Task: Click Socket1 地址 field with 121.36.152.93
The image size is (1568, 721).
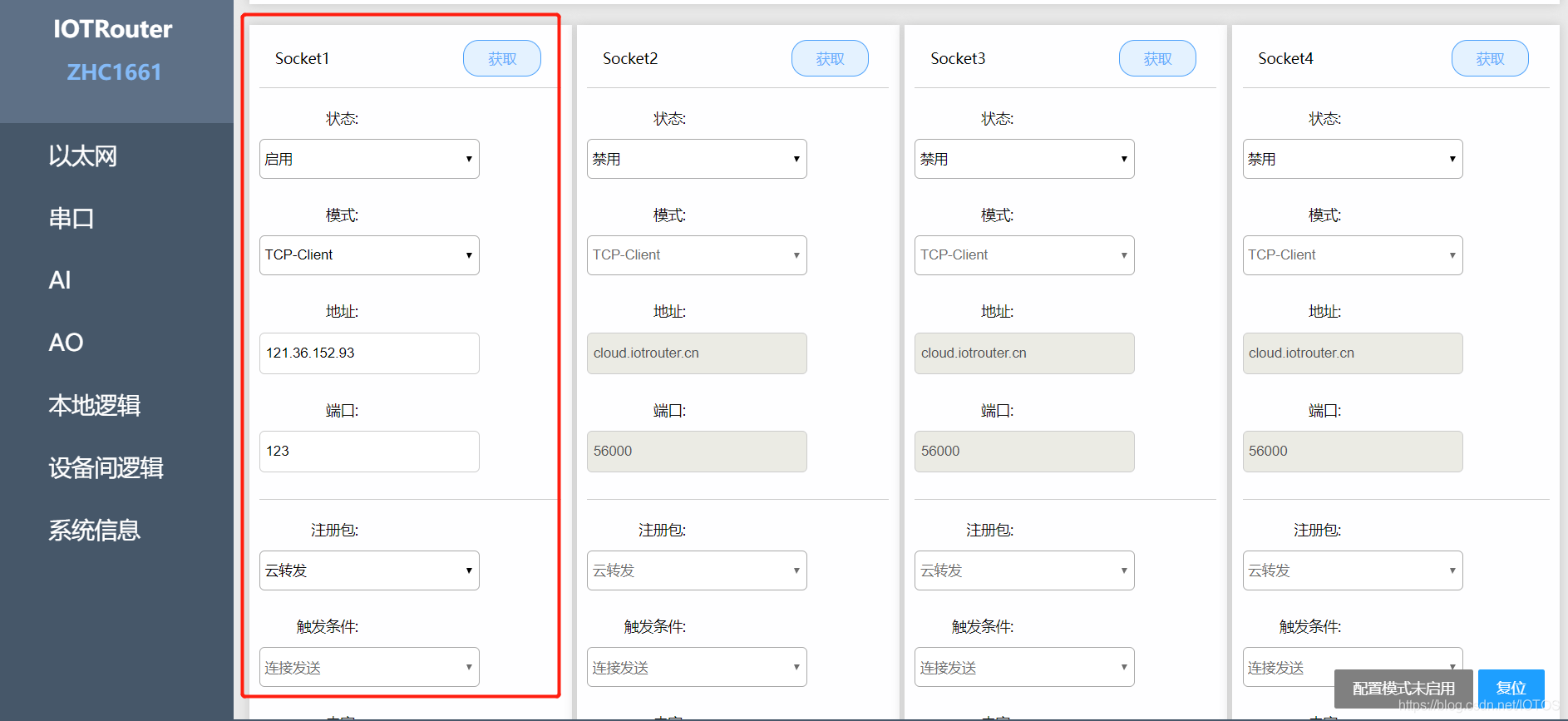Action: tap(368, 353)
